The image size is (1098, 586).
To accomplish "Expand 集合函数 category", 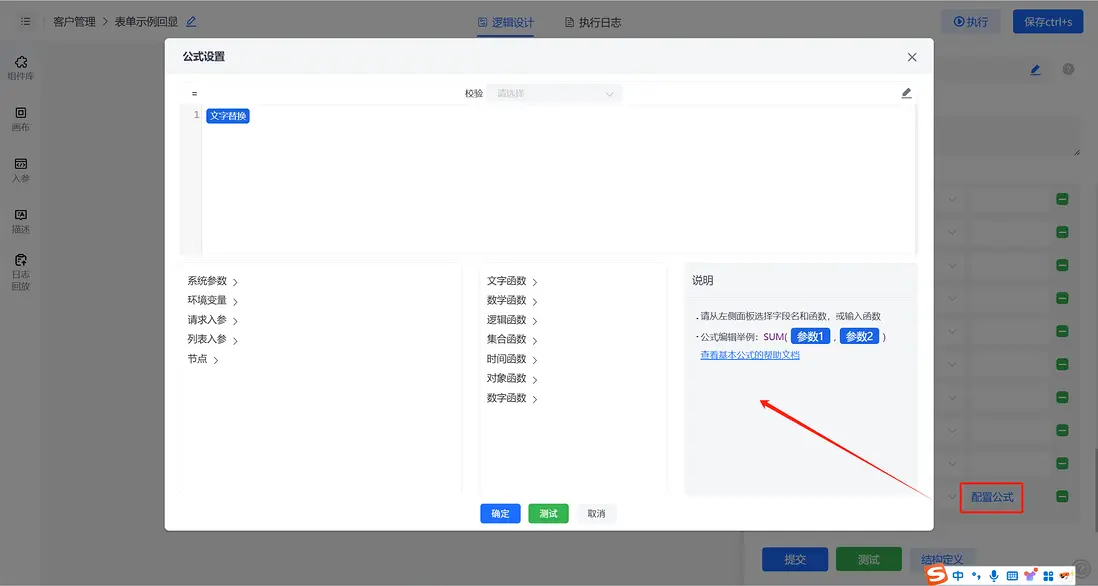I will (x=512, y=340).
